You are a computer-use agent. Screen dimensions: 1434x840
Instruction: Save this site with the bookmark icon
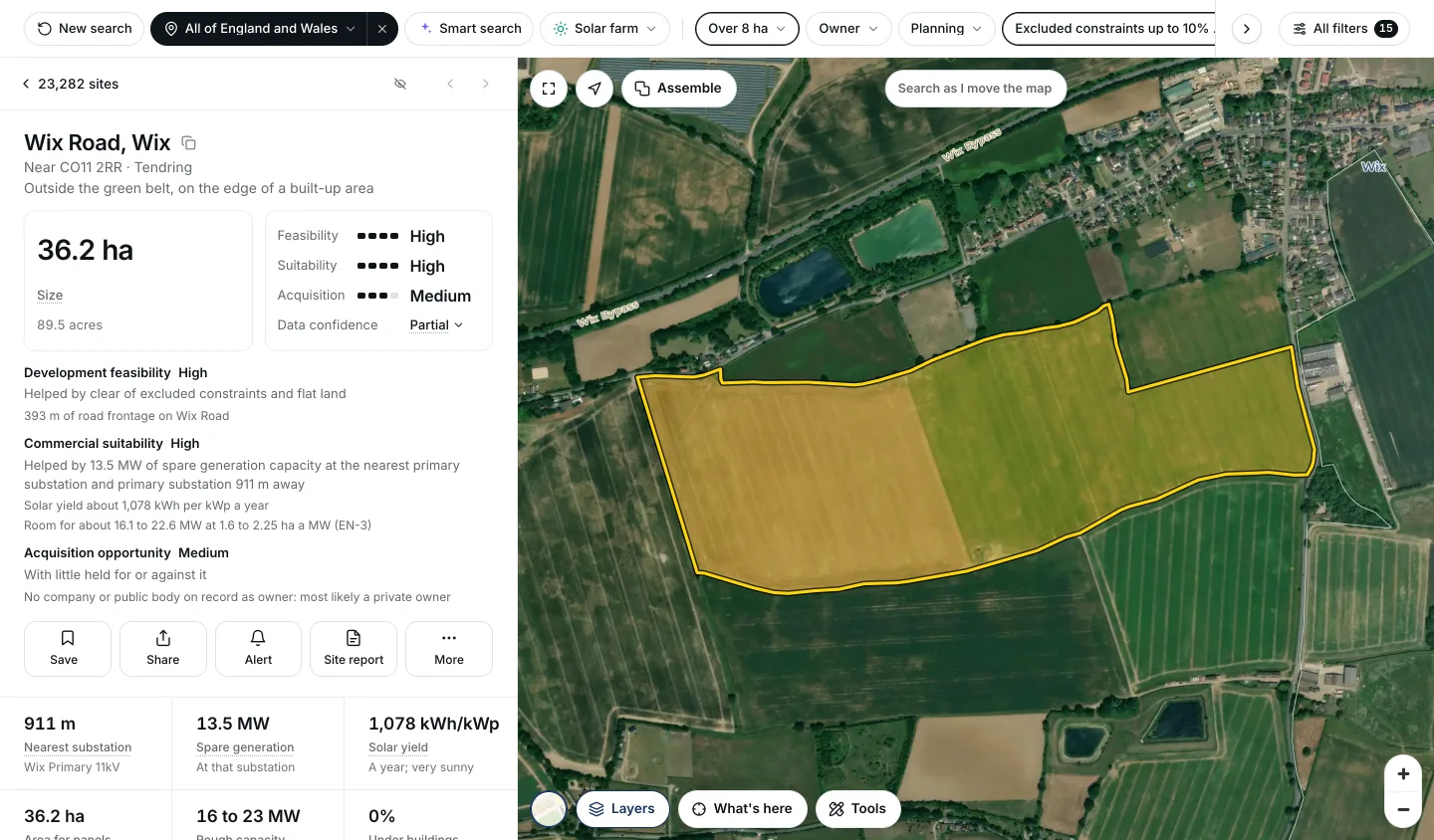(x=68, y=649)
